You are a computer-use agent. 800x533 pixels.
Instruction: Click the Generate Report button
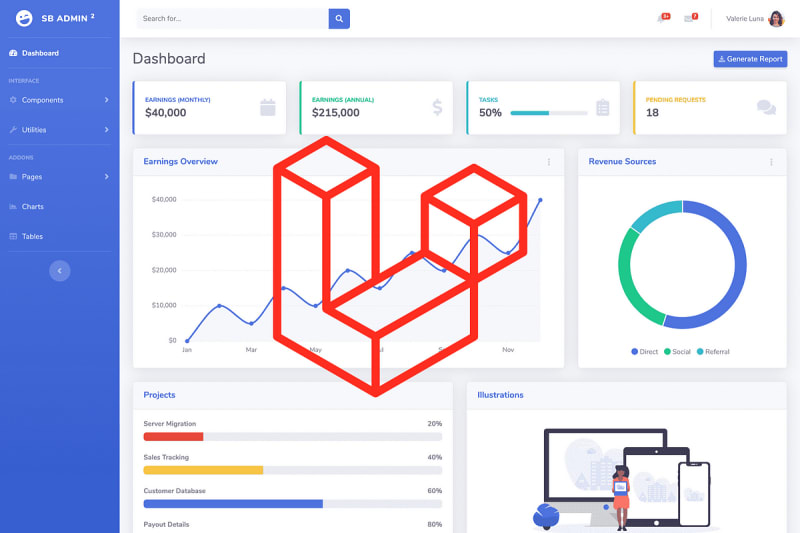(x=750, y=59)
